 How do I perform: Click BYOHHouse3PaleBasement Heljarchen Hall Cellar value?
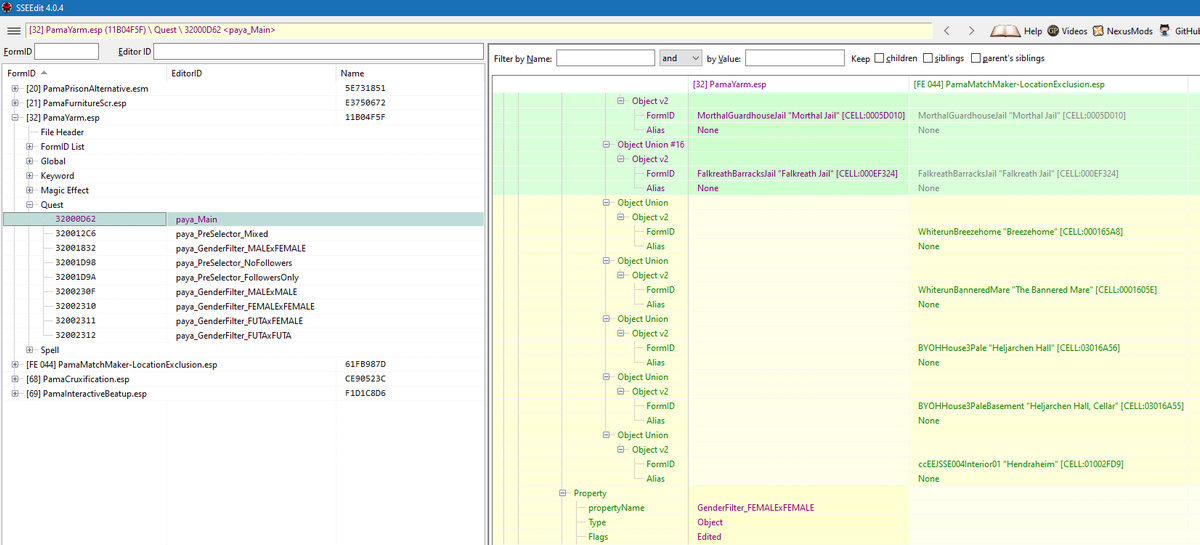[1051, 406]
